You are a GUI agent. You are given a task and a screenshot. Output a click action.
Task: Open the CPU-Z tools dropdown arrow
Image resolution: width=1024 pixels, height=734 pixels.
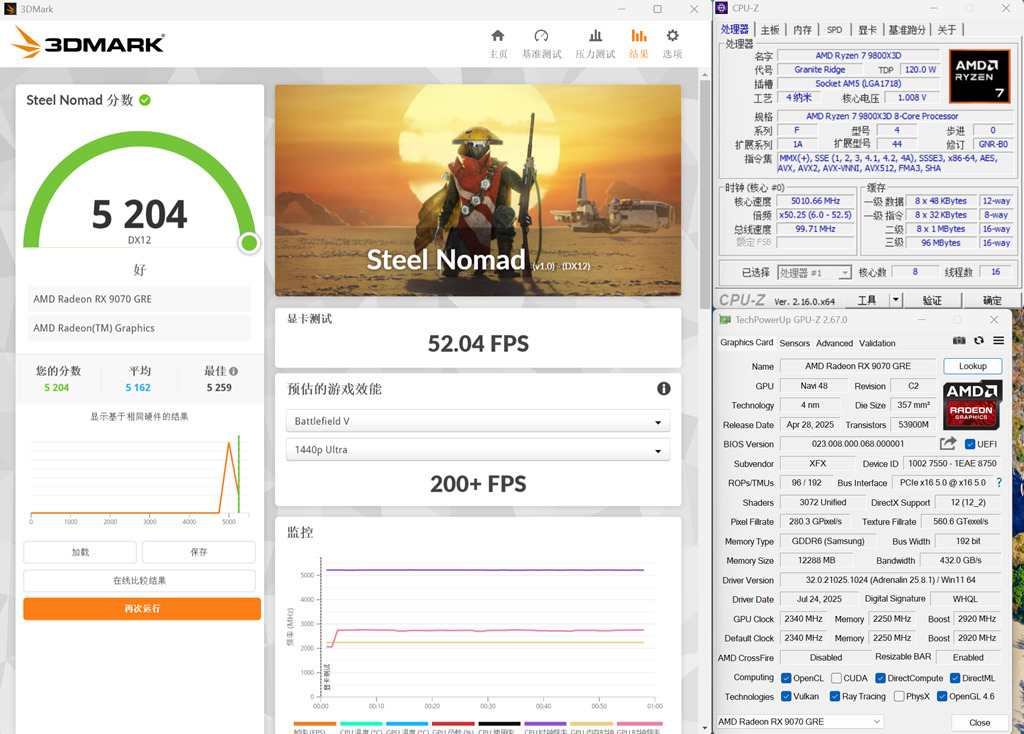tap(896, 300)
